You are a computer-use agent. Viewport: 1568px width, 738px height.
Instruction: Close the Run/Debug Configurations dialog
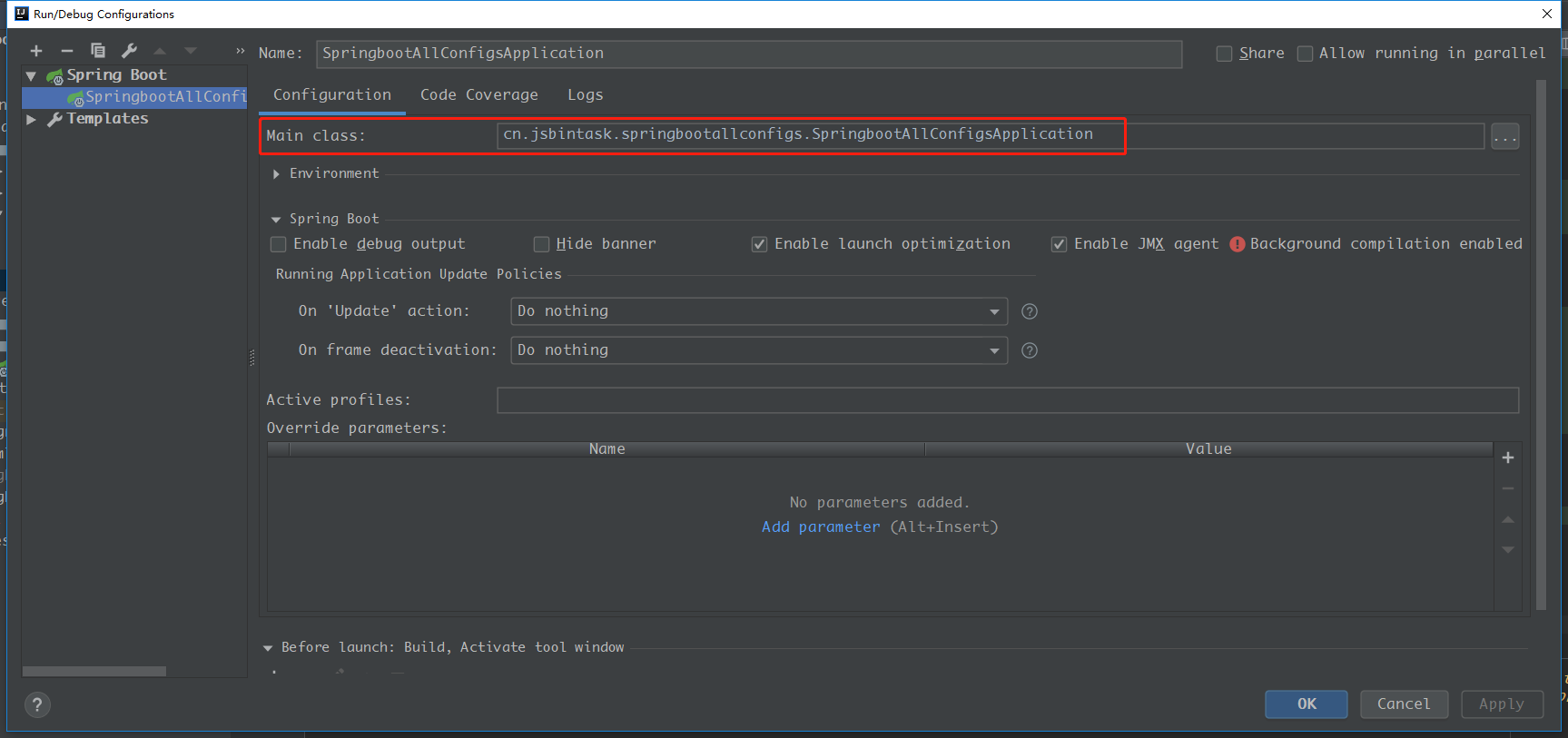click(x=1547, y=14)
